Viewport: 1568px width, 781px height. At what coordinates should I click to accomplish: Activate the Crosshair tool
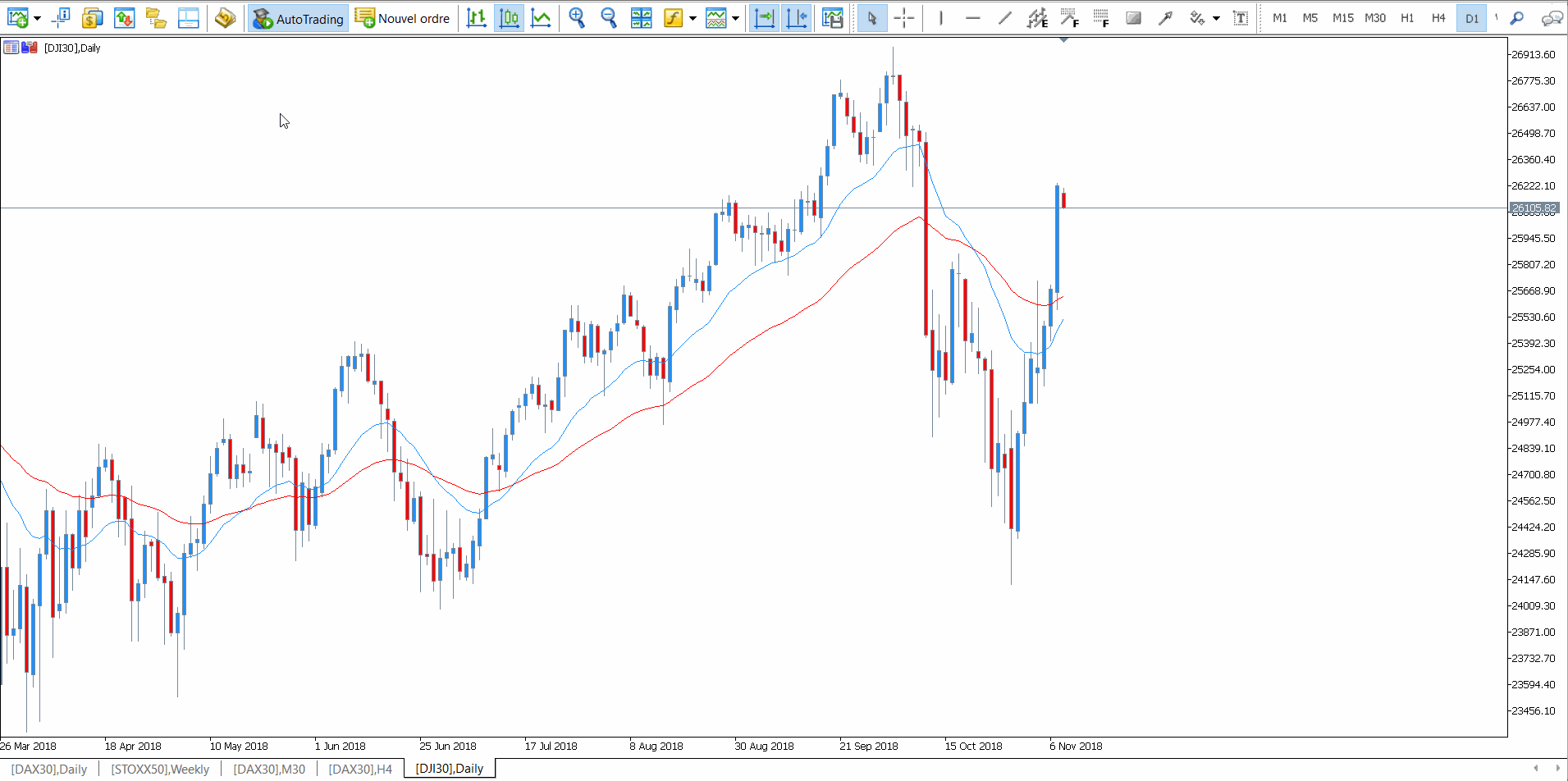tap(905, 17)
